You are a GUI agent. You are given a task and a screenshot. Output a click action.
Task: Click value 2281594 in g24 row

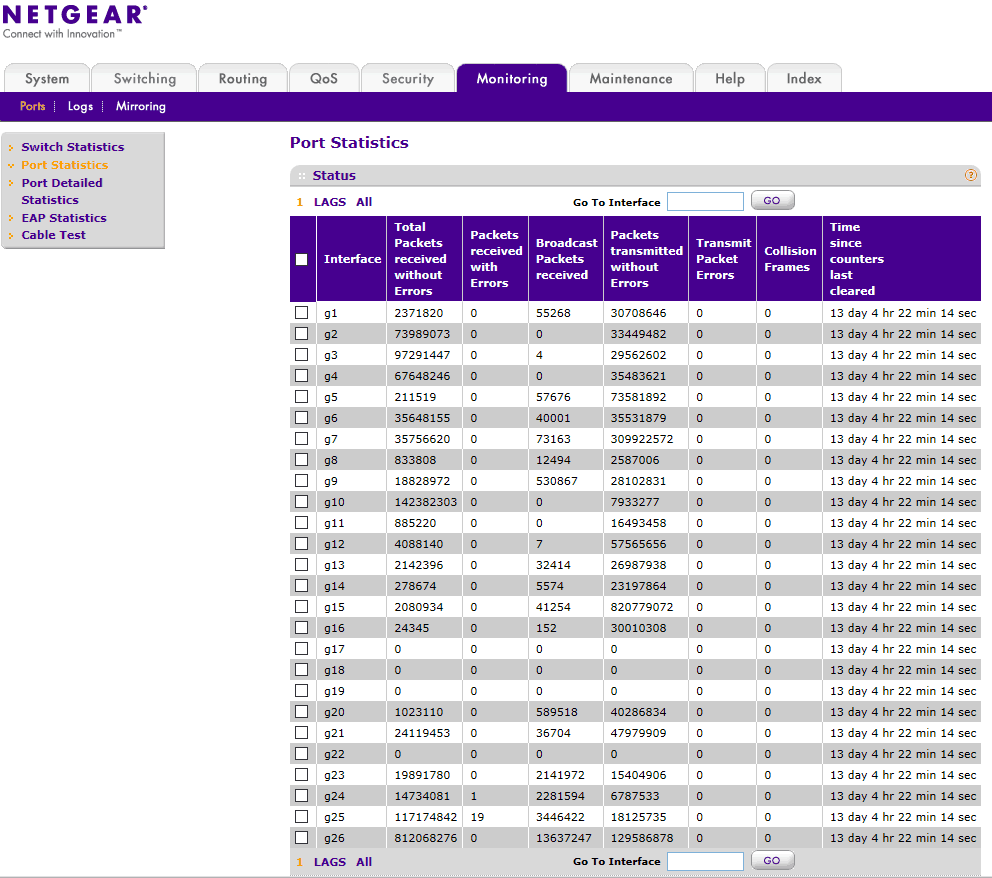[560, 796]
